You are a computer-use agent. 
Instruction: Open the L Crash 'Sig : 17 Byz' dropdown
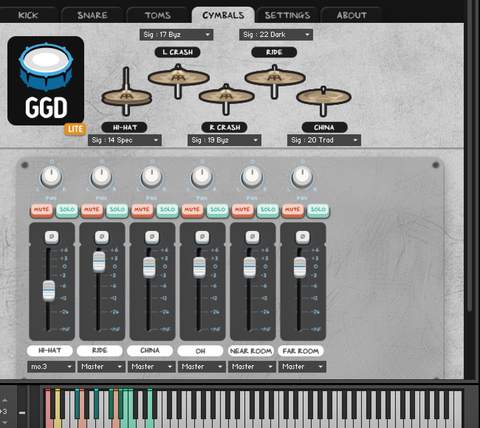coord(176,35)
